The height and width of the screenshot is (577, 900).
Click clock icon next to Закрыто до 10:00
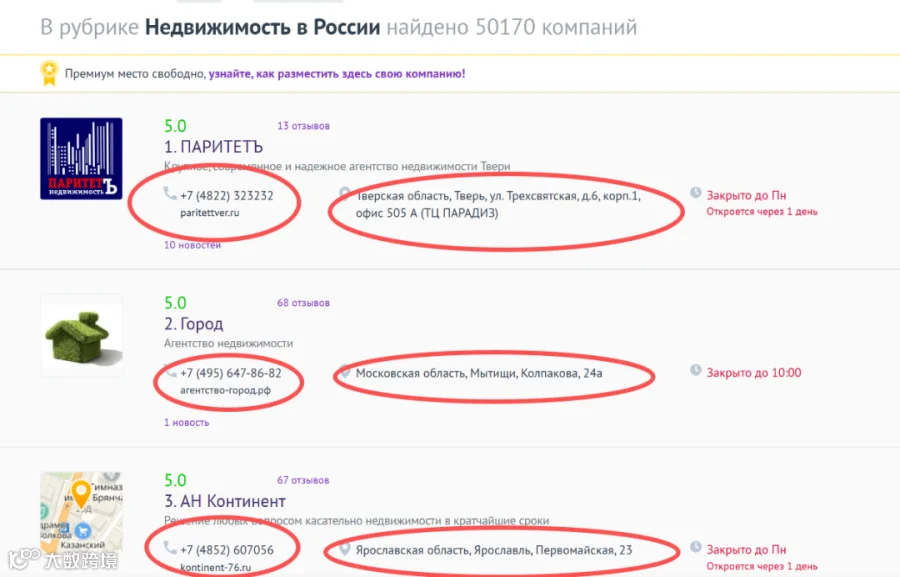pos(696,370)
